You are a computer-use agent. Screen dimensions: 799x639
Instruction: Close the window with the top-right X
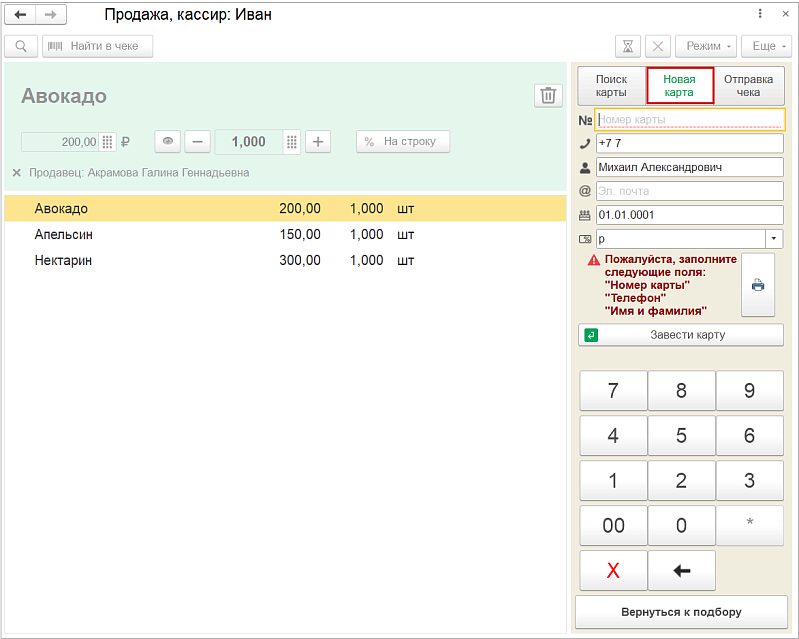click(x=785, y=14)
